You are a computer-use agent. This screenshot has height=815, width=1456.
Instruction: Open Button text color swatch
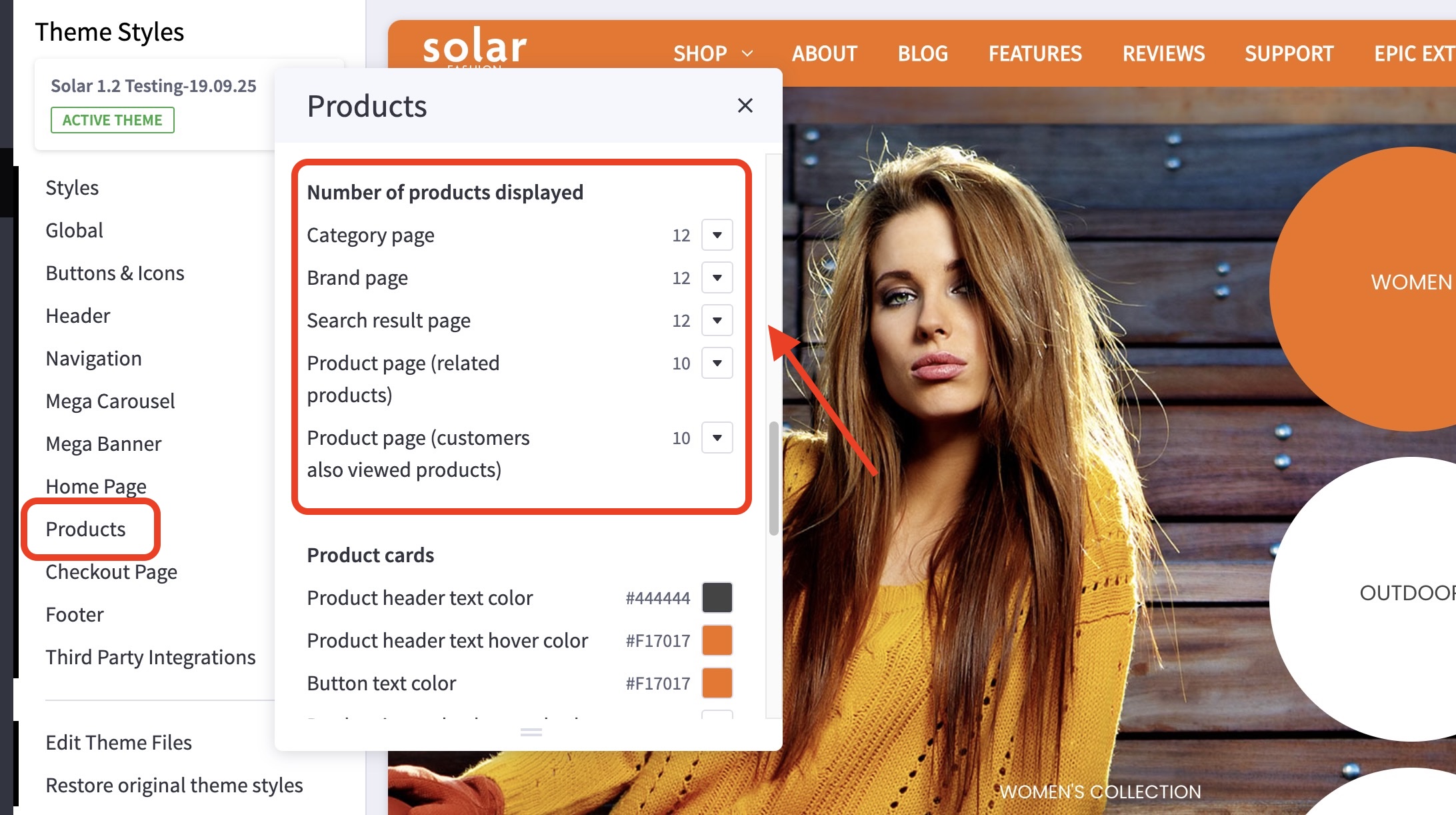(x=717, y=683)
